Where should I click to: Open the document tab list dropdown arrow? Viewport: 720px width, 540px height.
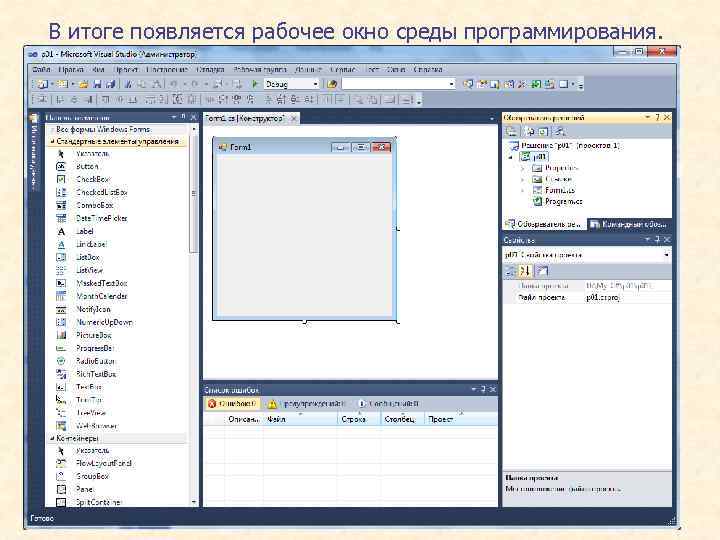point(492,118)
